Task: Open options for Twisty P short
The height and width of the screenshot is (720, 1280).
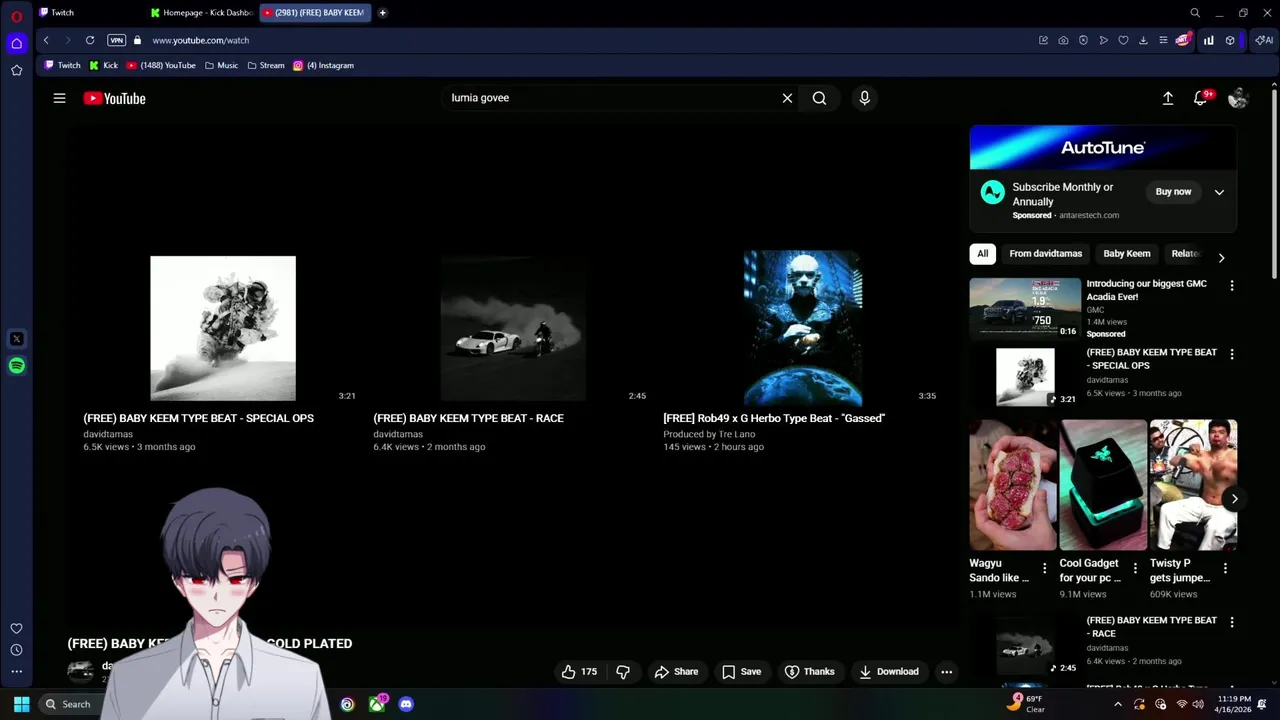Action: (x=1225, y=568)
